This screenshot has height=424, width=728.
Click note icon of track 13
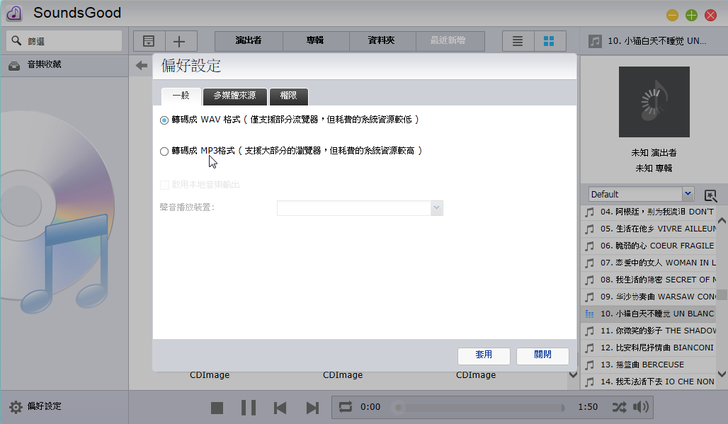point(589,365)
